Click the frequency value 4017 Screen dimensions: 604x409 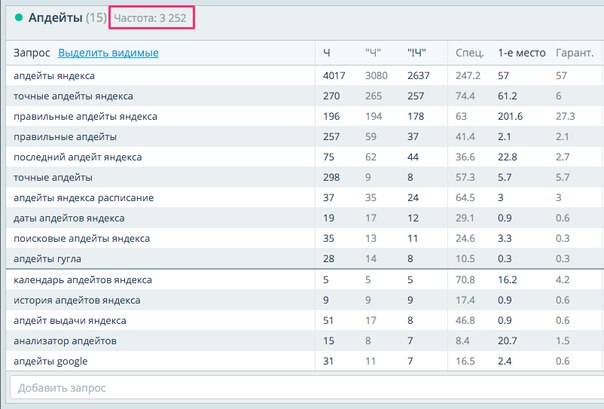tap(334, 75)
